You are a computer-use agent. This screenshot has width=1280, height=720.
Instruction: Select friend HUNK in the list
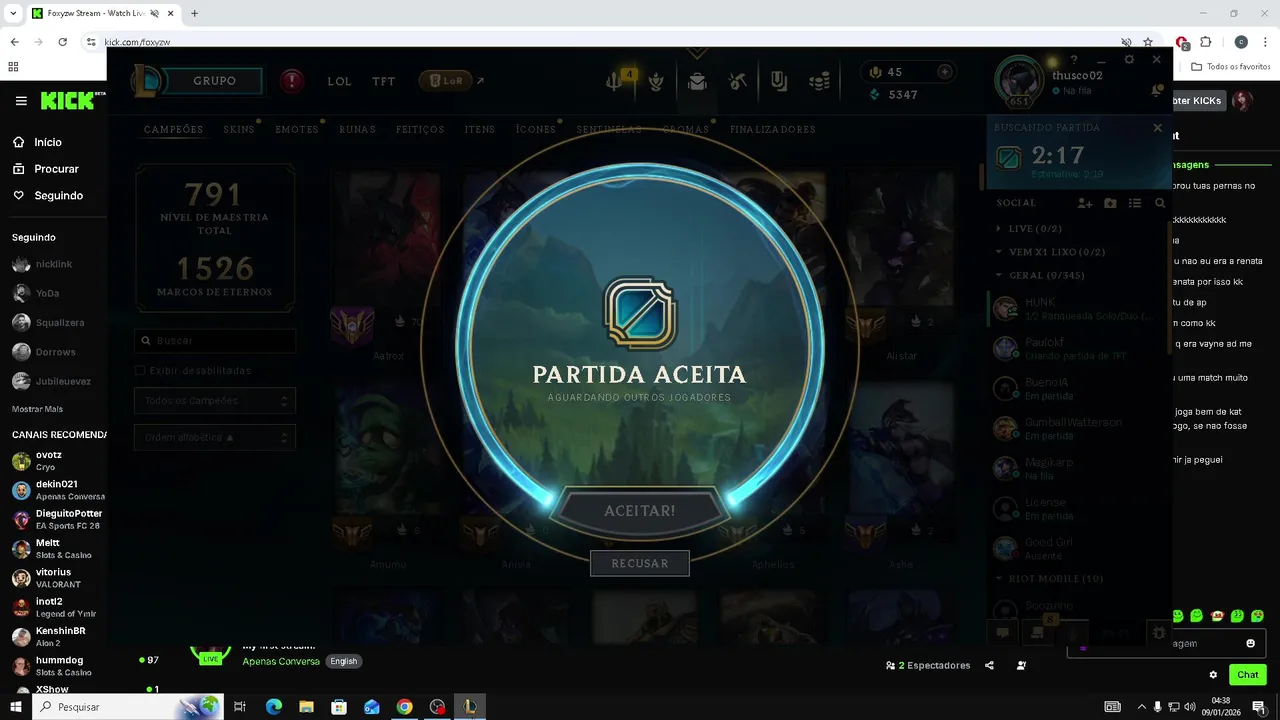[1078, 309]
